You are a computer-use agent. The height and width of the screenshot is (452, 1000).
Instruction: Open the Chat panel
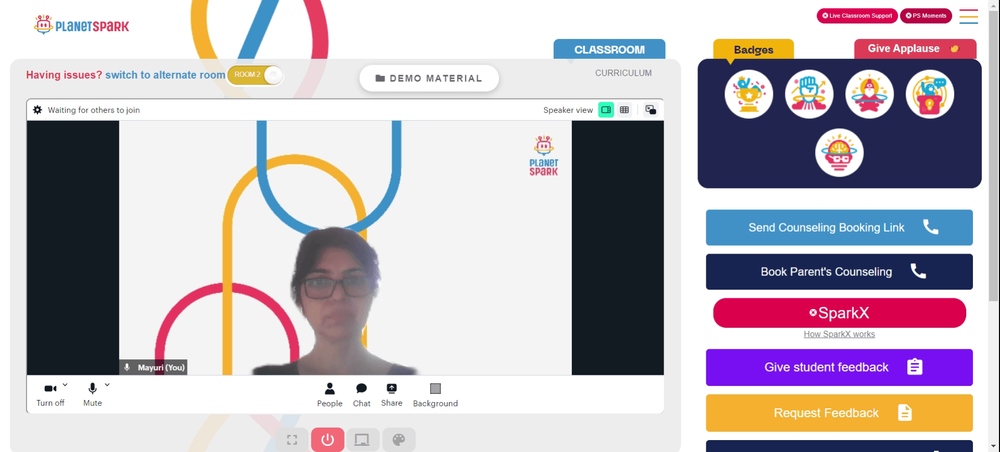pyautogui.click(x=362, y=395)
